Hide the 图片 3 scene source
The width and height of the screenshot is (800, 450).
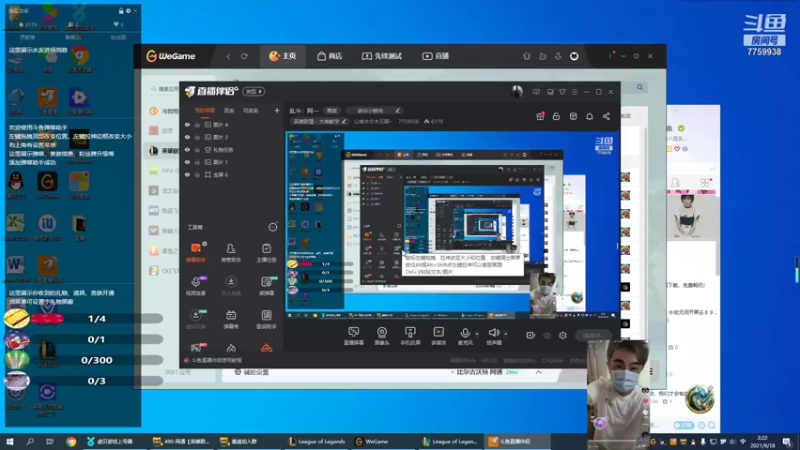pos(187,137)
